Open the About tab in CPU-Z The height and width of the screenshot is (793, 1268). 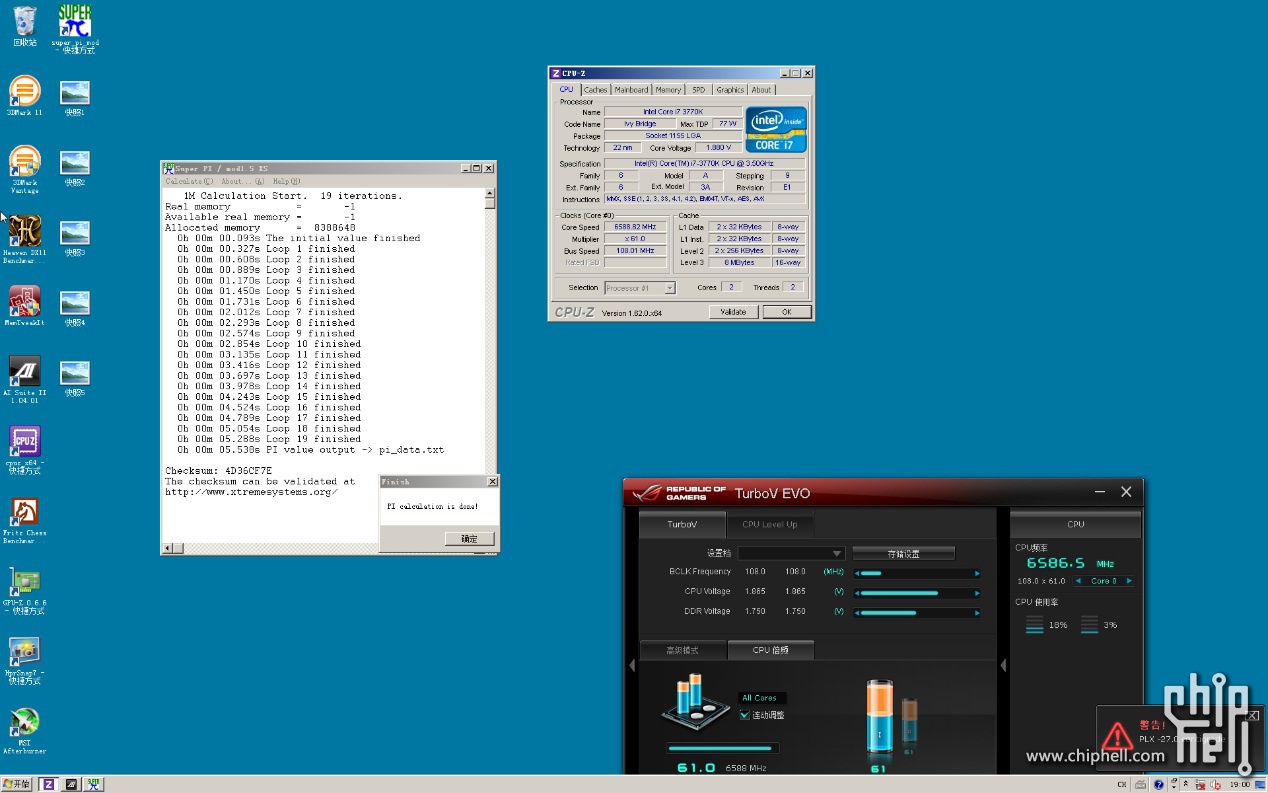(x=762, y=90)
